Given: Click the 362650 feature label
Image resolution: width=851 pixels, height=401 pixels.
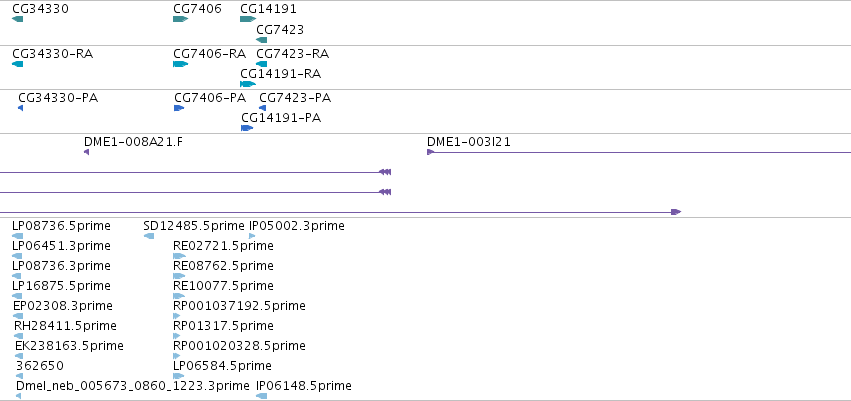Looking at the screenshot, I should pos(40,366).
